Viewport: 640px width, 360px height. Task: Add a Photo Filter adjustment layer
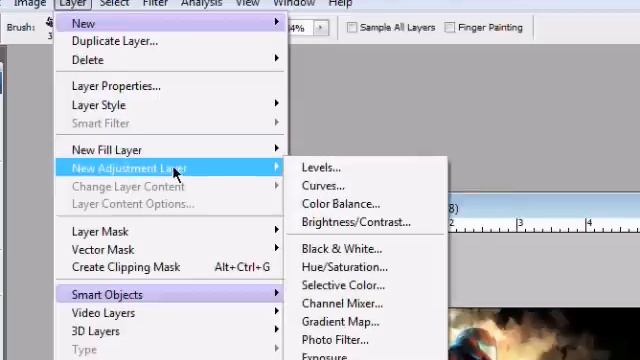[x=366, y=340]
